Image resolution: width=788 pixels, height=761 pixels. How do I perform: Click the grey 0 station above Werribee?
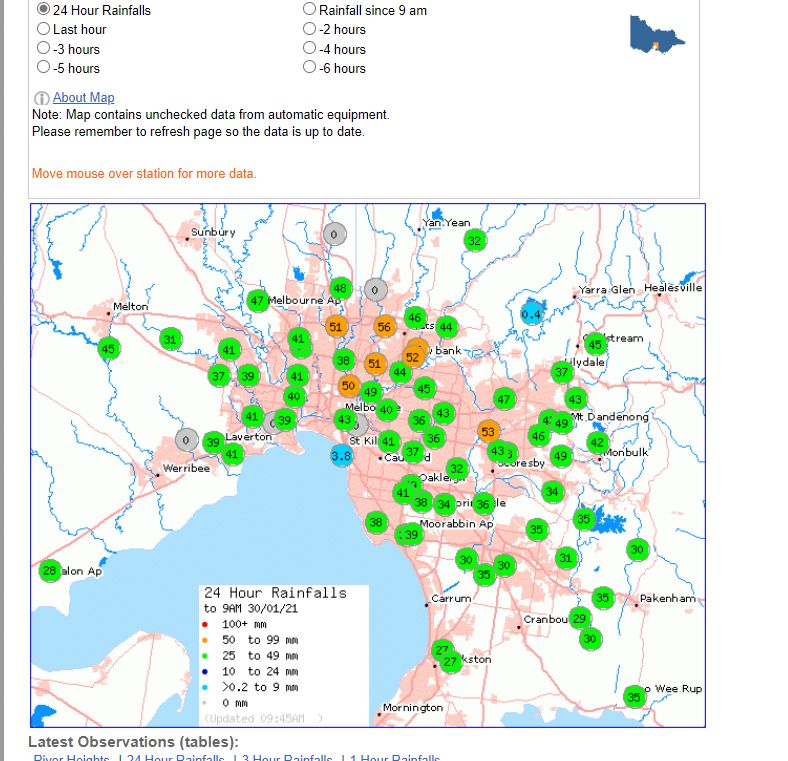[186, 440]
